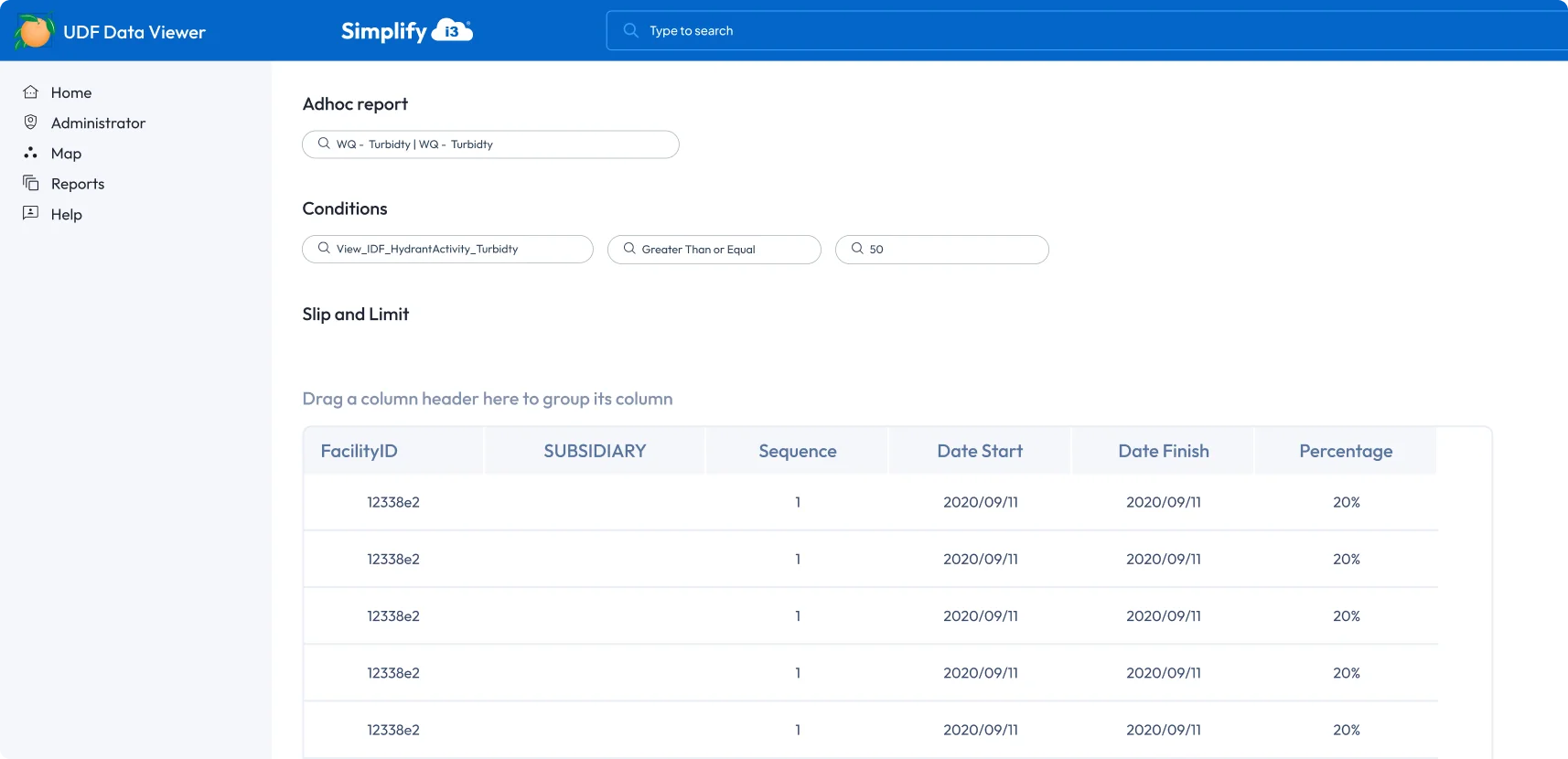Screen dimensions: 1568x759
Task: Sort by the FacilityID column header
Action: (x=360, y=451)
